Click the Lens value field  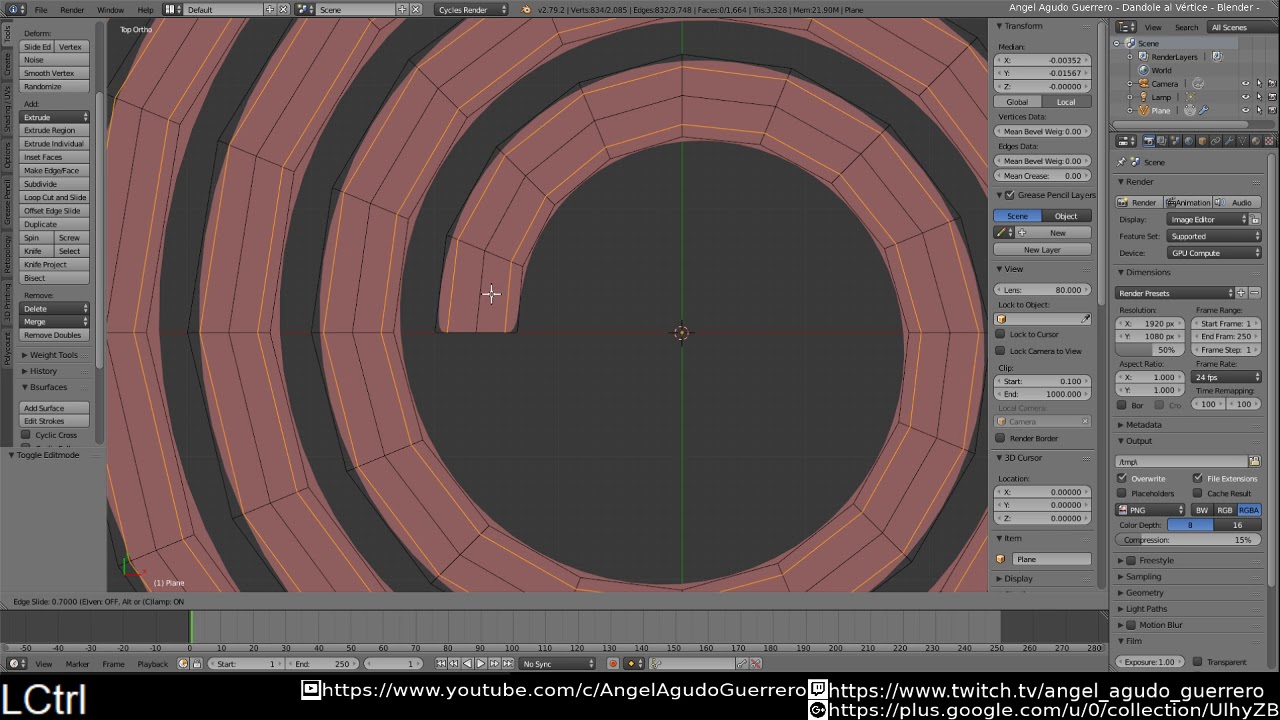coord(1044,290)
